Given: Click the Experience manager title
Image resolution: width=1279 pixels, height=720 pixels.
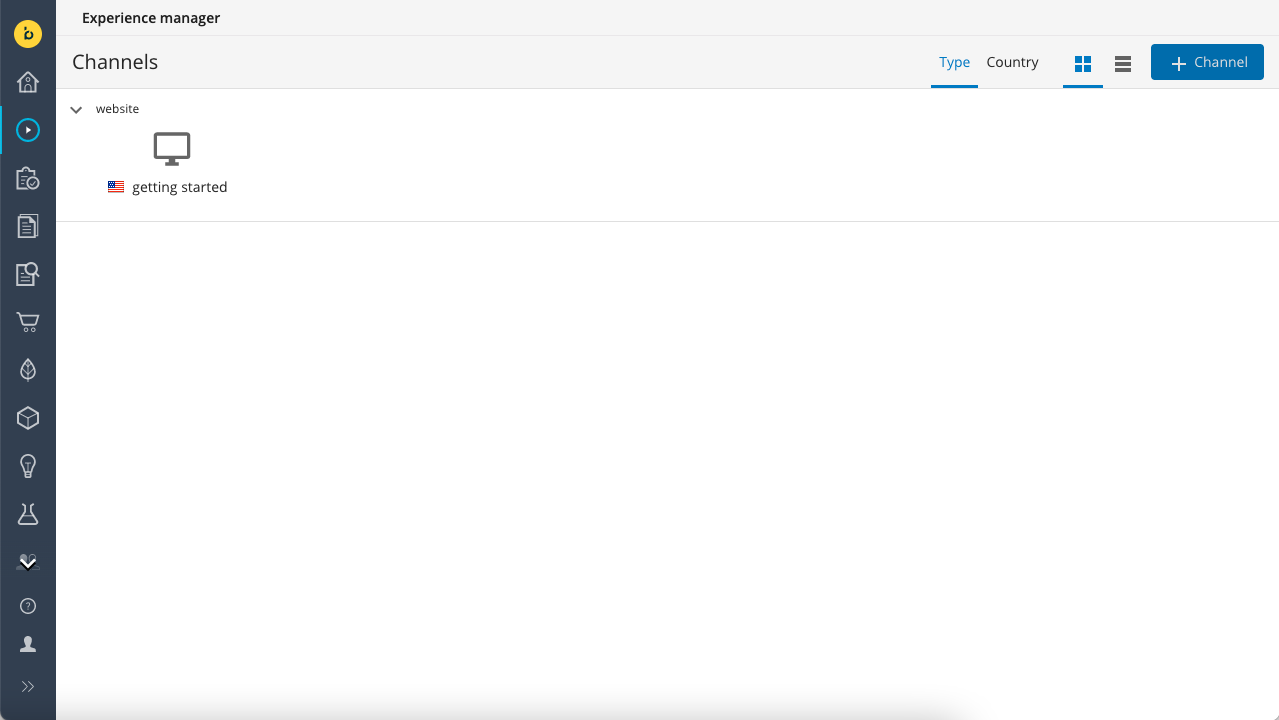Looking at the screenshot, I should 151,18.
